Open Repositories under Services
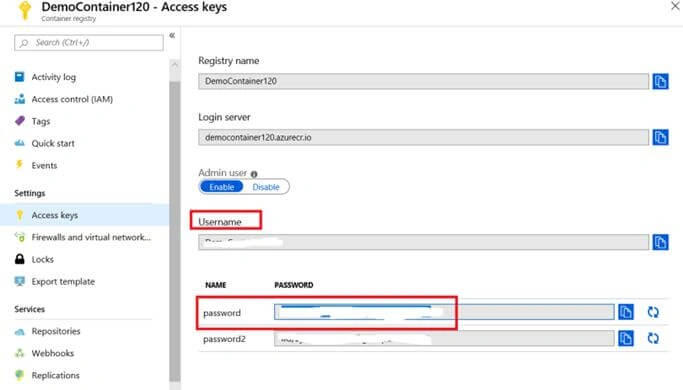Screen dimensions: 683x390 [x=56, y=331]
